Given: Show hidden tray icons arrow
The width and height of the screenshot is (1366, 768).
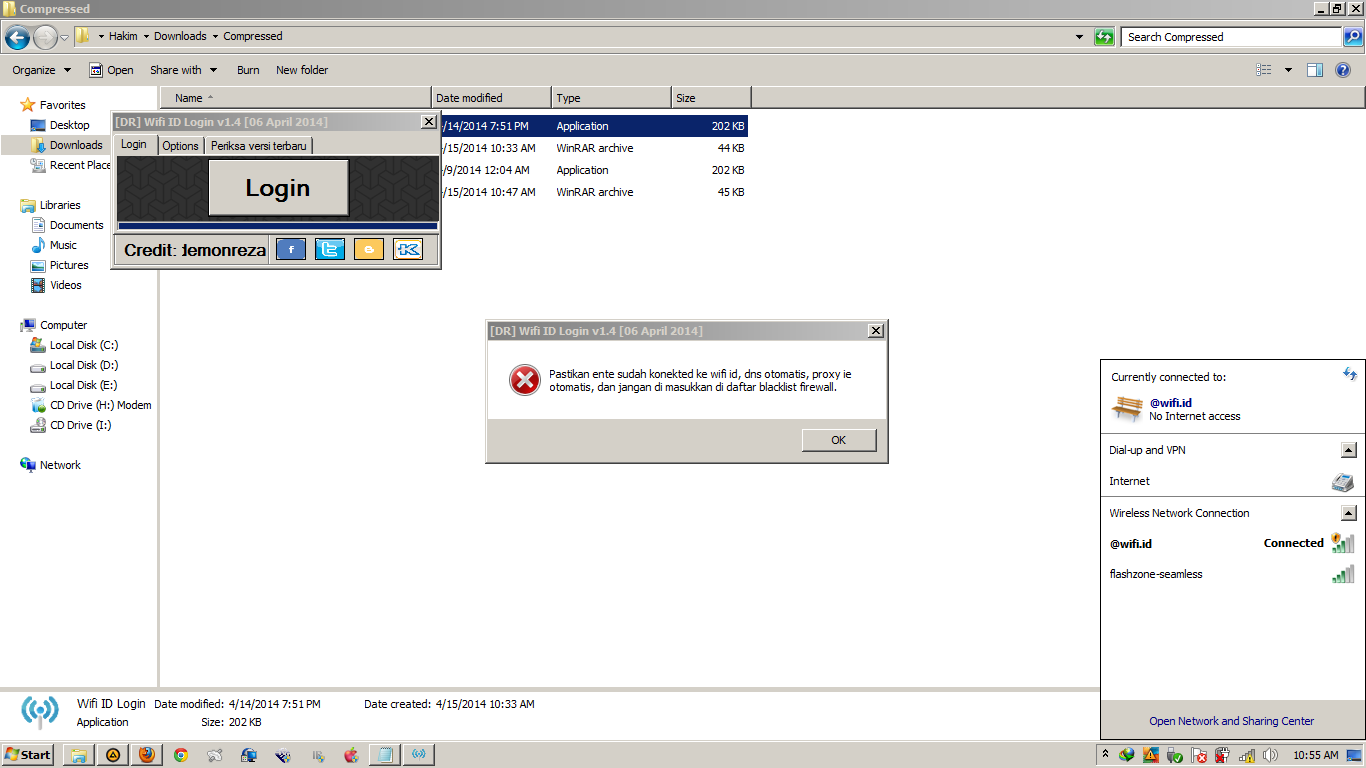Looking at the screenshot, I should (1105, 754).
